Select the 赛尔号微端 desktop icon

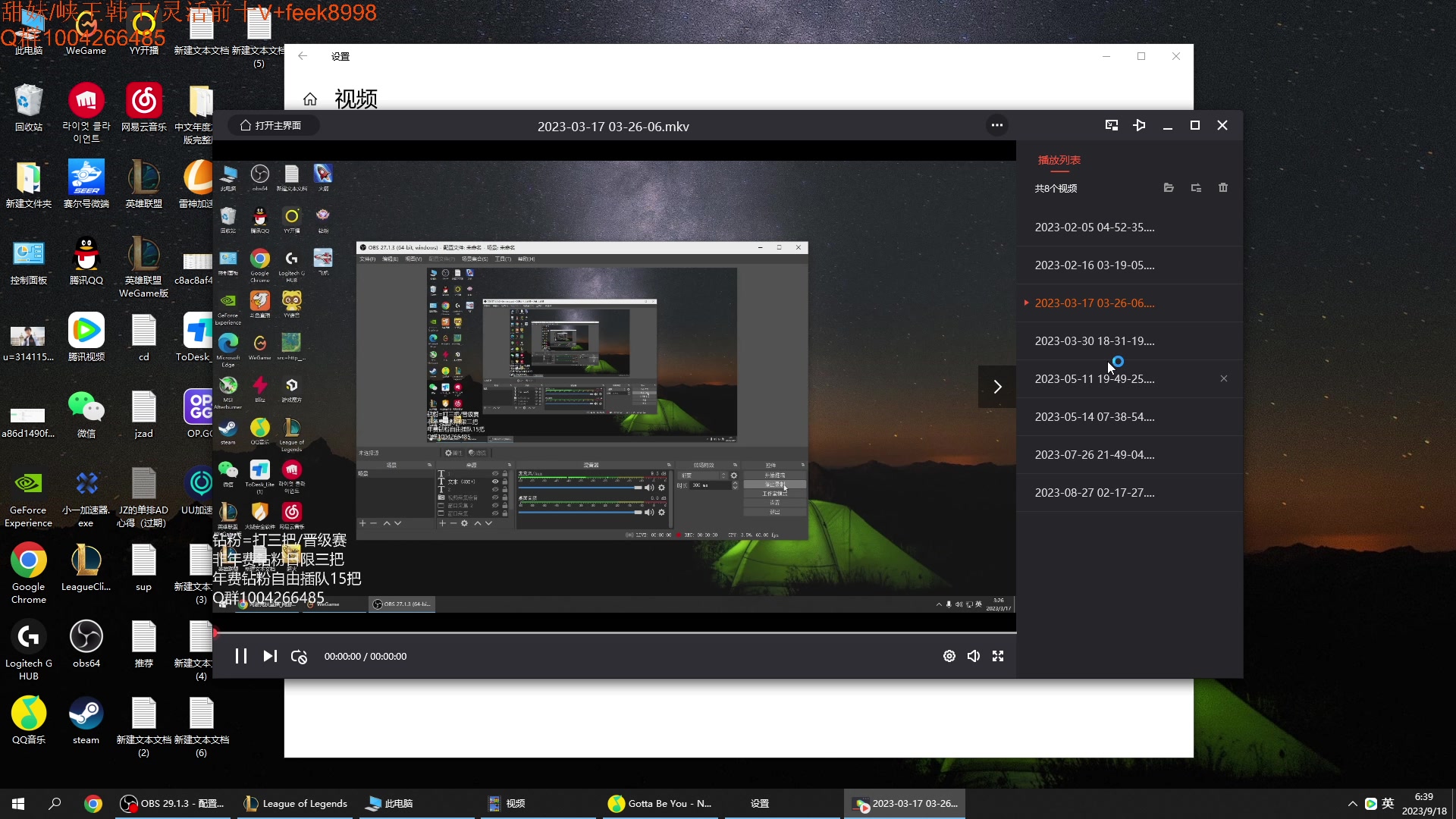pos(86,184)
